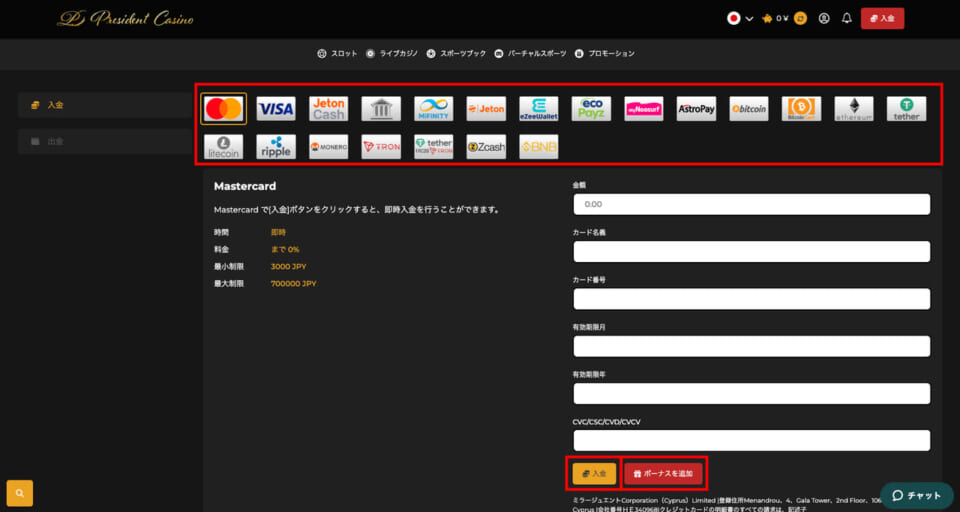Click the red 入金 button in header
Screen dimensions: 960x512
click(882, 18)
